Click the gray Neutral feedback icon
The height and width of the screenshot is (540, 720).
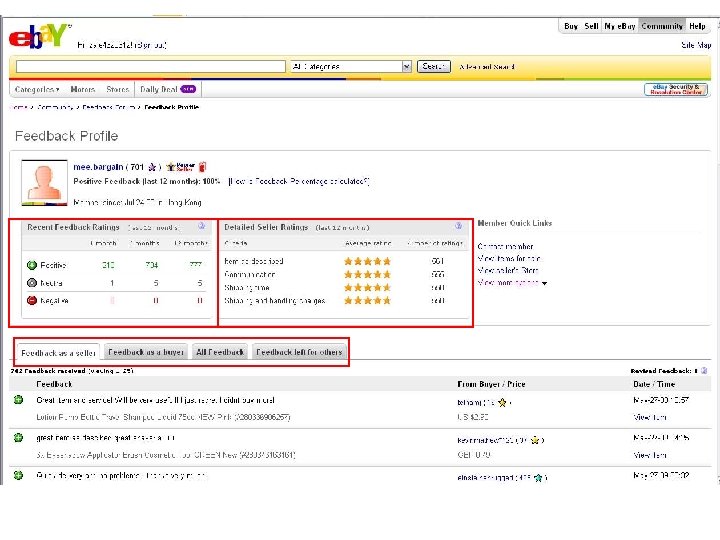pos(32,283)
